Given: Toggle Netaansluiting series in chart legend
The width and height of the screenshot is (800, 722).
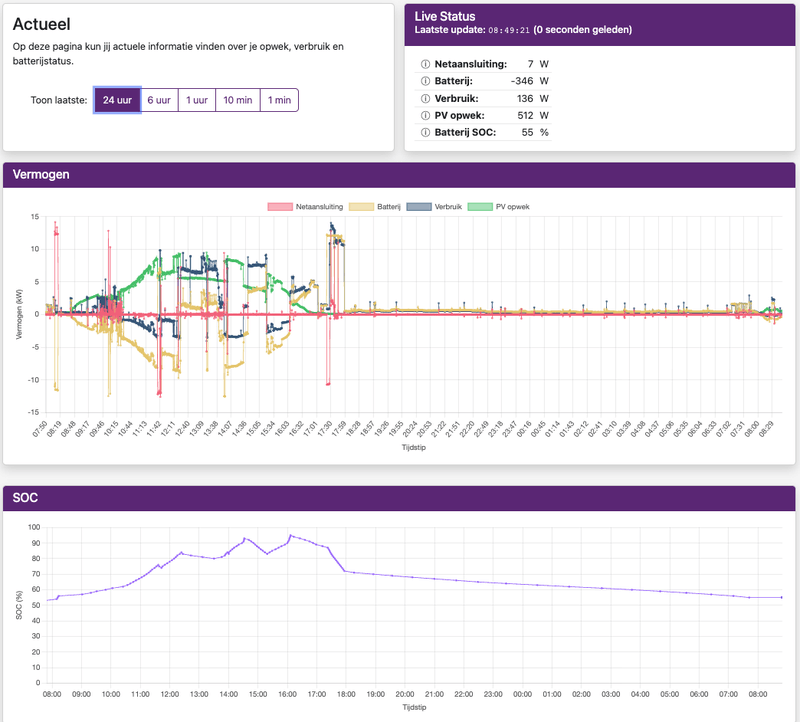Looking at the screenshot, I should click(305, 207).
